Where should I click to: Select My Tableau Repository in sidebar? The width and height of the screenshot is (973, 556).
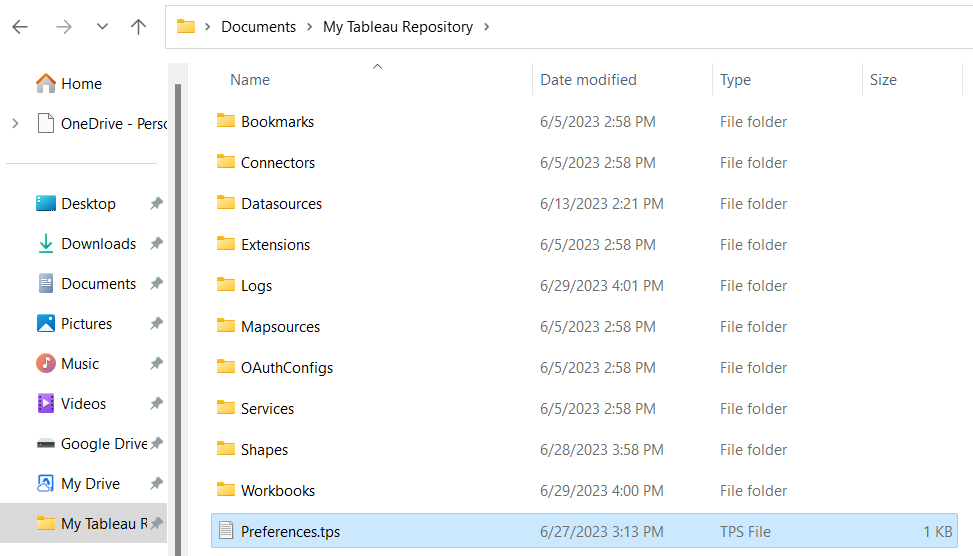(x=84, y=523)
